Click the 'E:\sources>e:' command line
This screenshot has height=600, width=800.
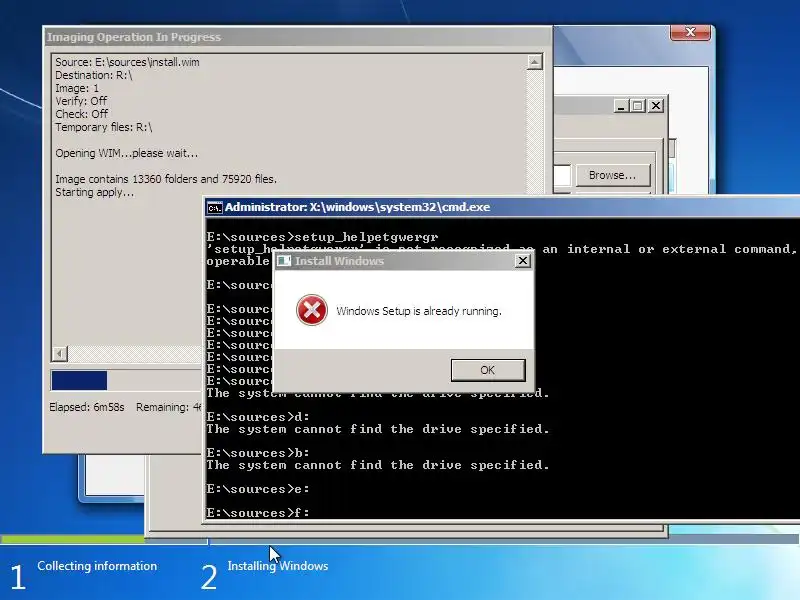258,489
